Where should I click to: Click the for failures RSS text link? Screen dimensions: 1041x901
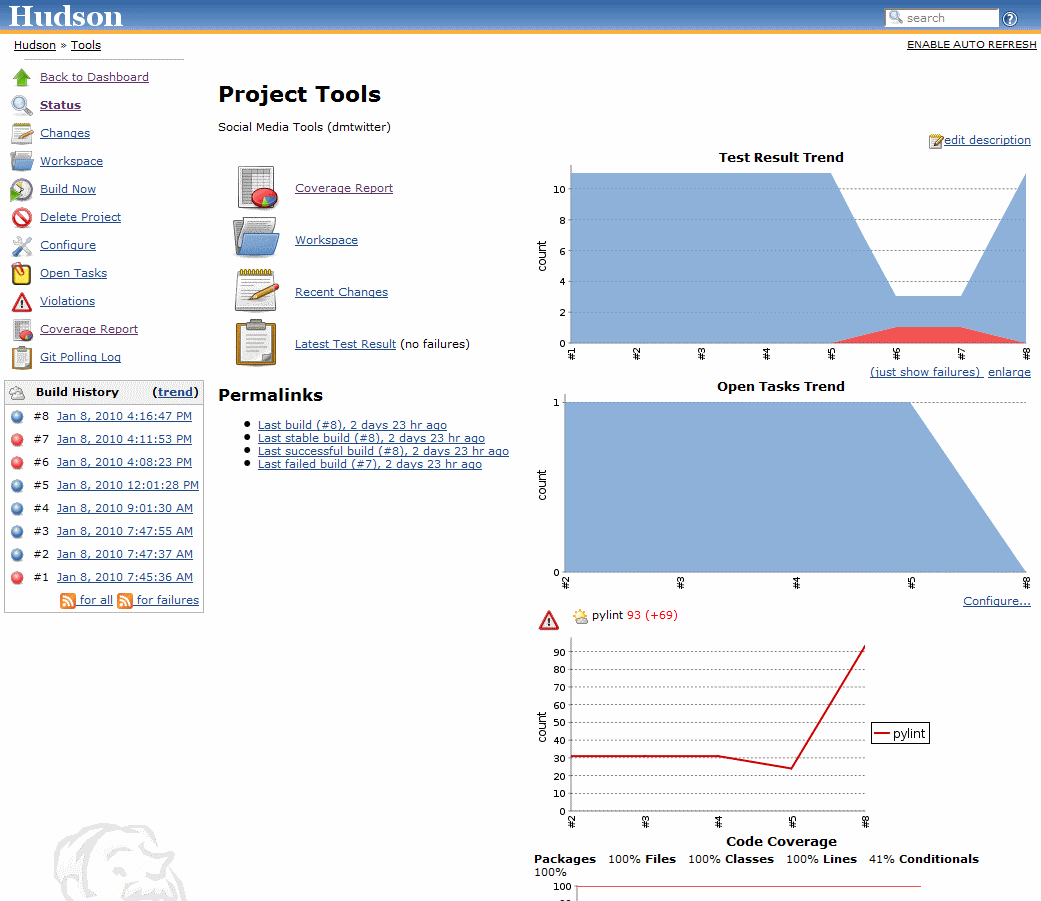(168, 600)
